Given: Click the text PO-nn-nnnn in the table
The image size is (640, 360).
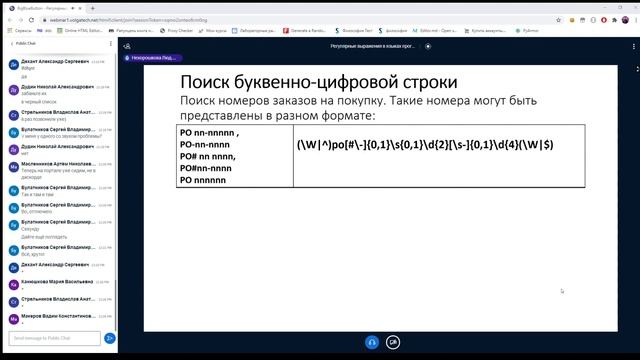Looking at the screenshot, I should click(x=205, y=144).
